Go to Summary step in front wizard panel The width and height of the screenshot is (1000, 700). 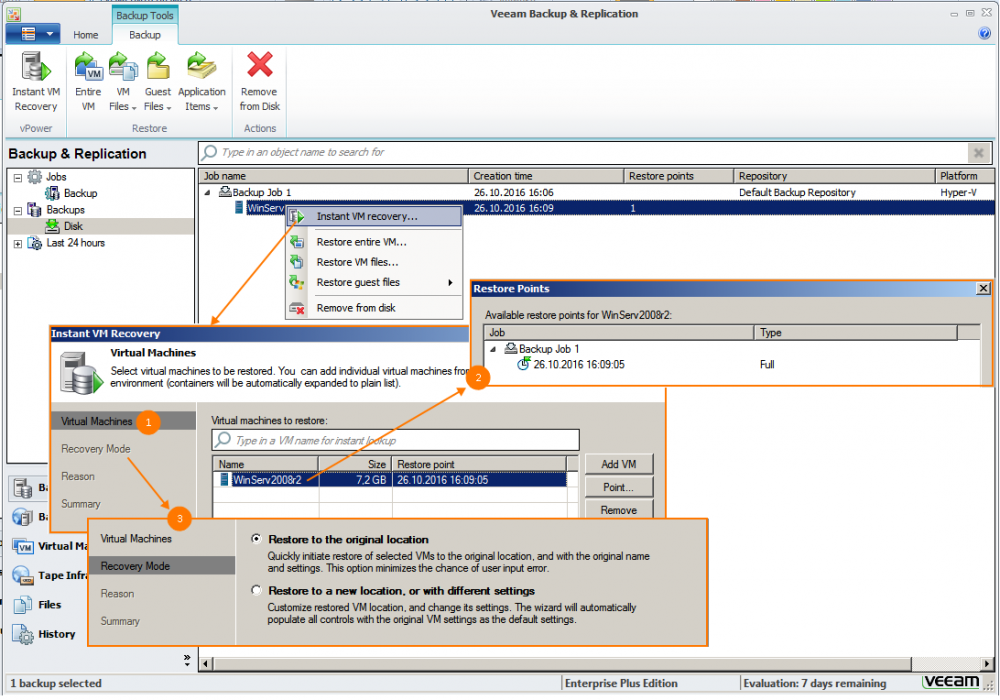point(120,621)
